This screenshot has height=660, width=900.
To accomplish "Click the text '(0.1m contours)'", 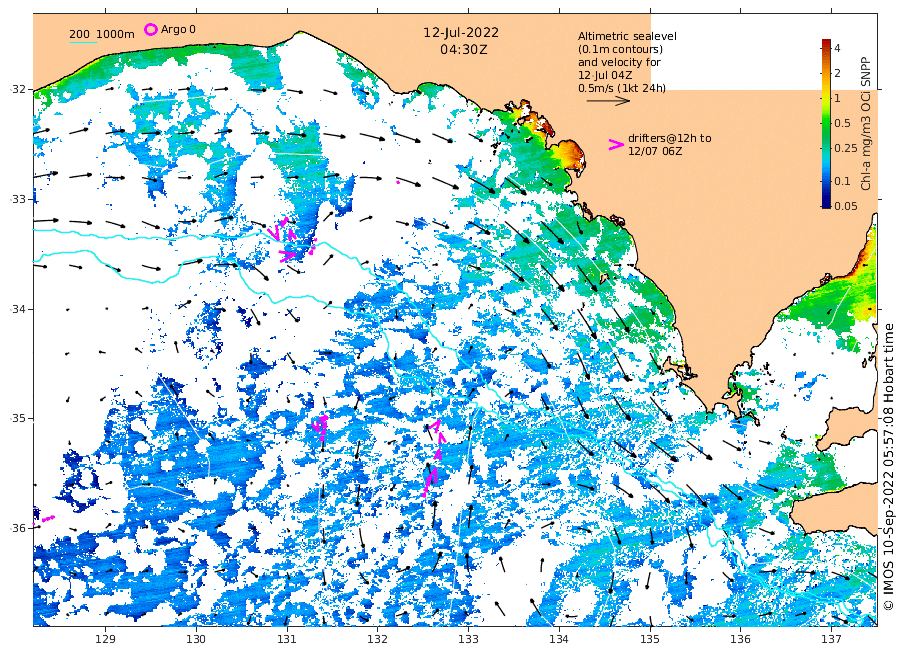I will (620, 49).
